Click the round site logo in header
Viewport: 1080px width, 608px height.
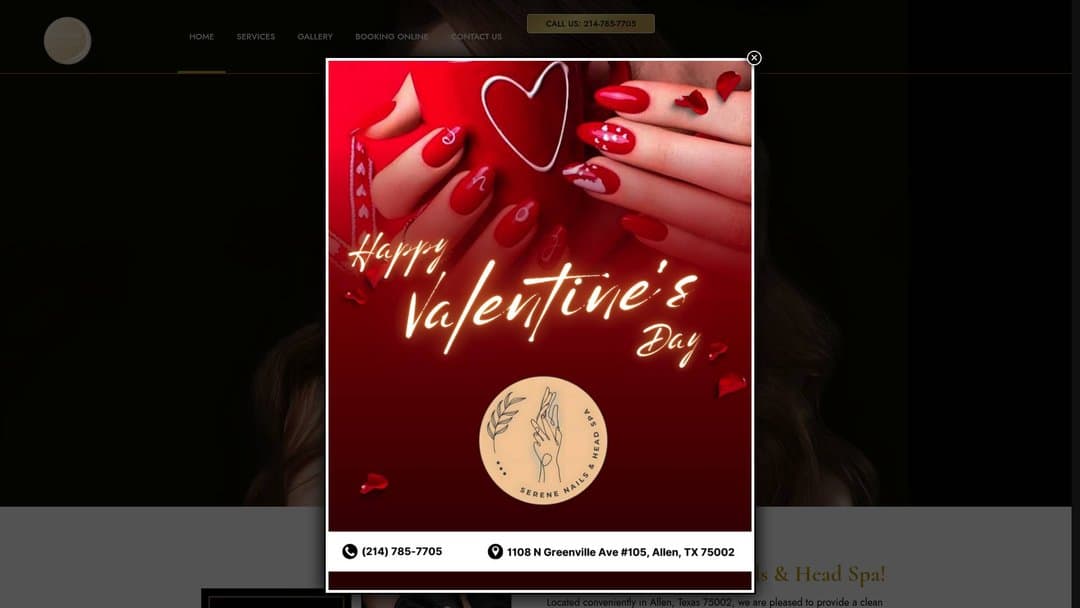pyautogui.click(x=68, y=41)
